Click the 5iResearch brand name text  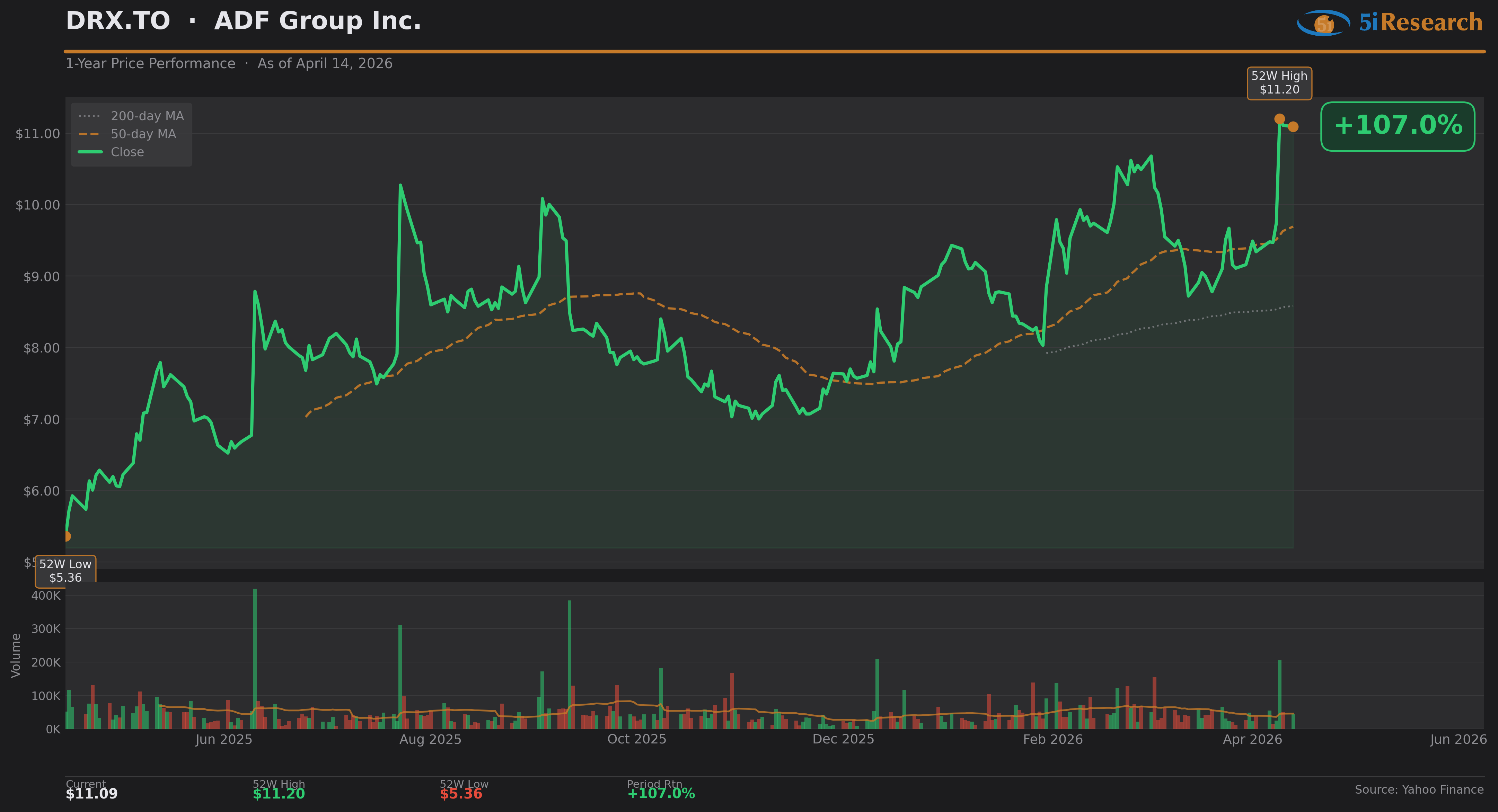[x=1420, y=23]
